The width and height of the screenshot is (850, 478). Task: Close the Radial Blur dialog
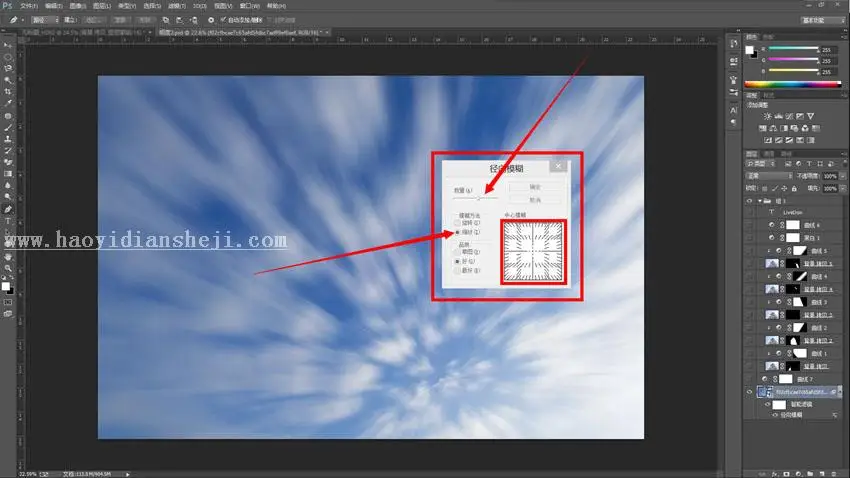(x=558, y=166)
